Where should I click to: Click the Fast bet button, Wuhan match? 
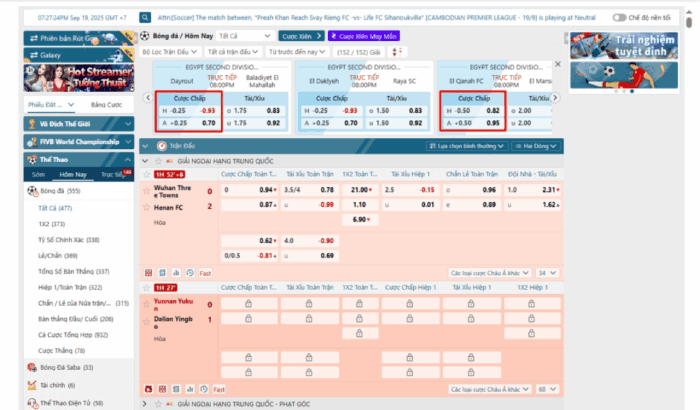(x=205, y=273)
